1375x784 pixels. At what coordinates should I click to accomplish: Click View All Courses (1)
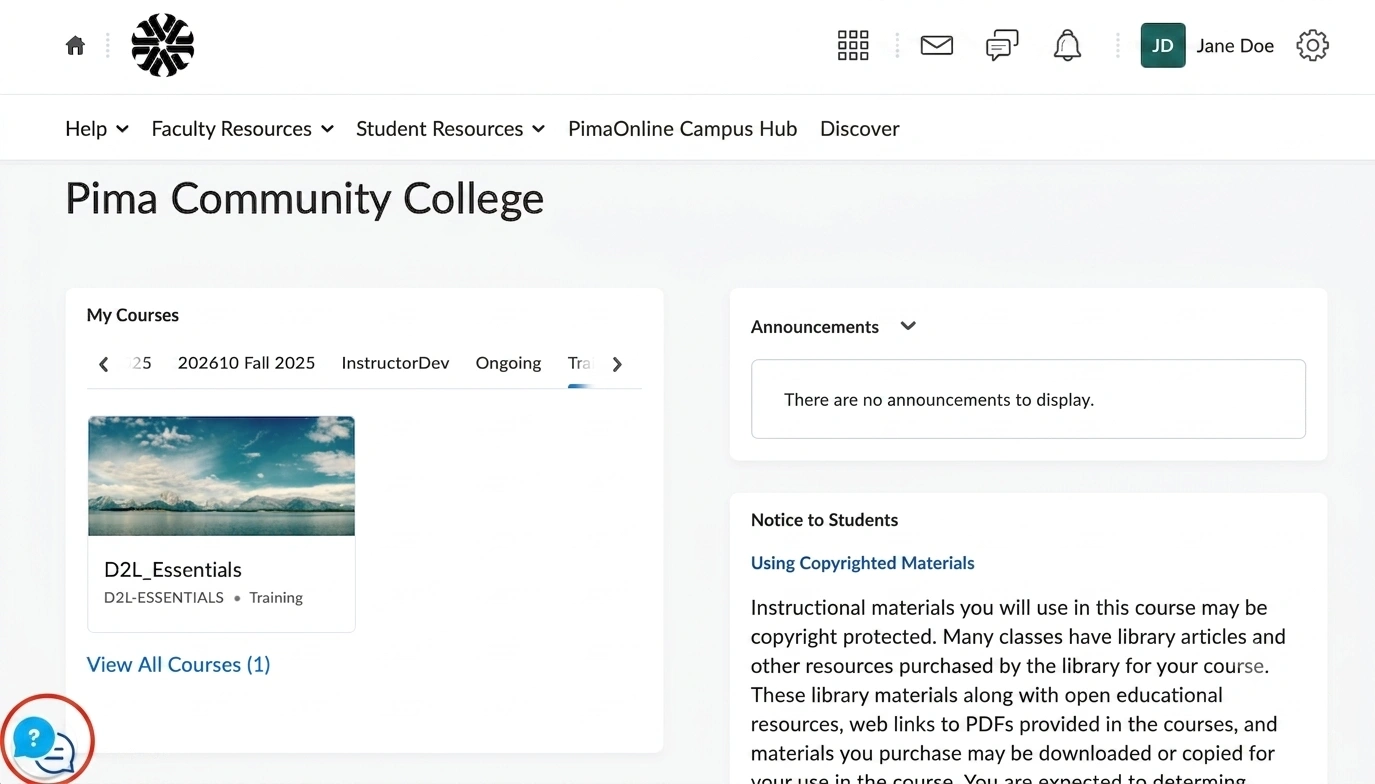point(179,665)
